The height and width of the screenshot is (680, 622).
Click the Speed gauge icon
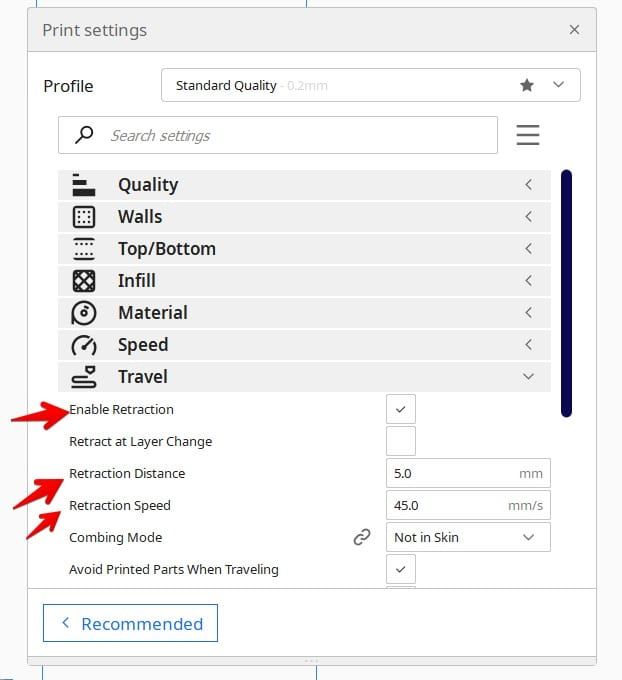[x=84, y=345]
